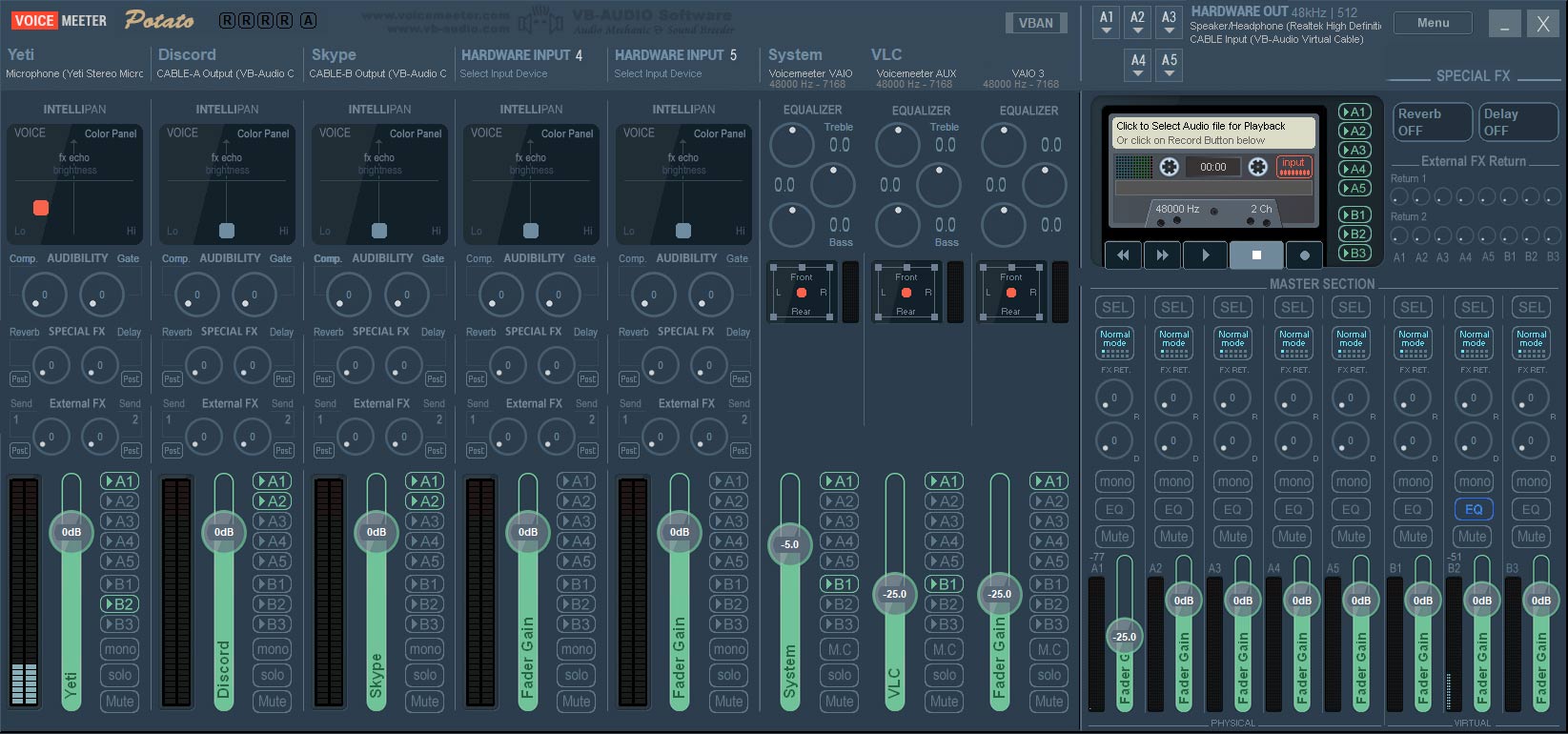Viewport: 1568px width, 734px height.
Task: Start recording with the record button
Action: click(1305, 255)
